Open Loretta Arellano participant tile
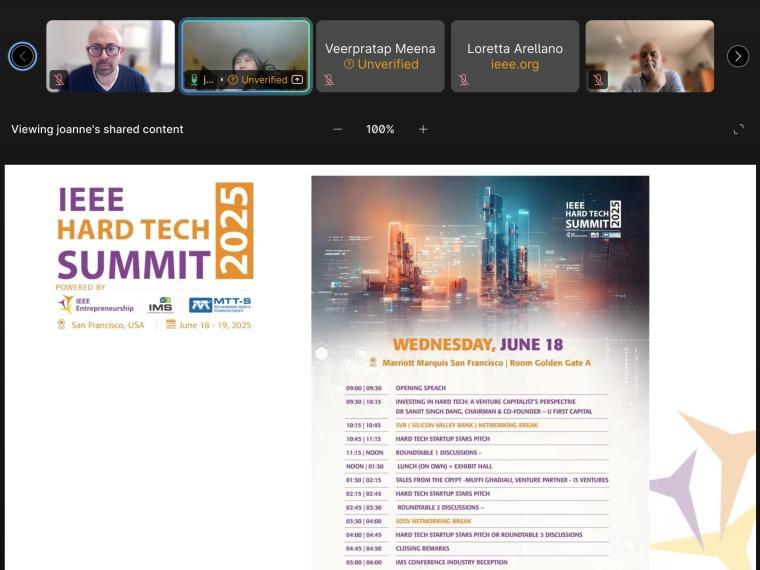This screenshot has width=760, height=570. (x=515, y=56)
